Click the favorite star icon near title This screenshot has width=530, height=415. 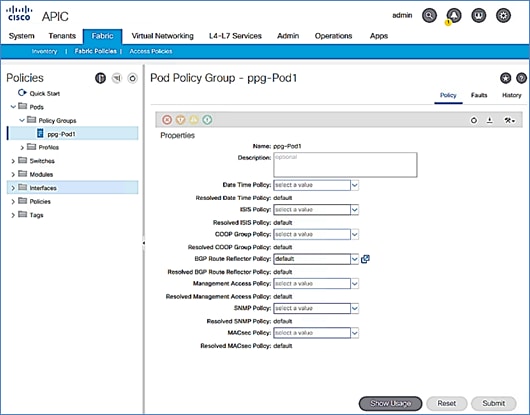[505, 78]
